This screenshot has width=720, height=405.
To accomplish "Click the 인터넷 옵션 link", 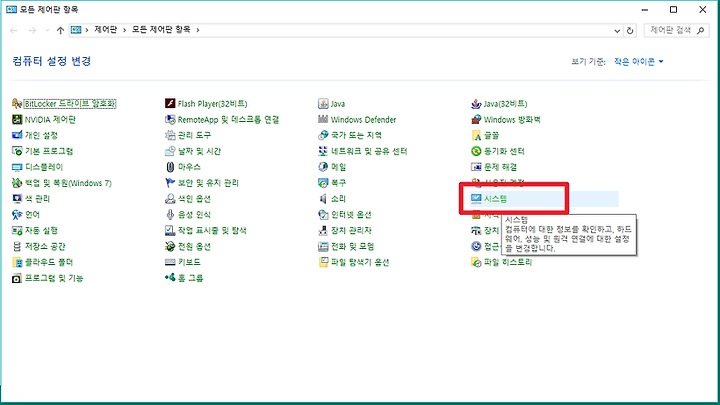I will click(351, 214).
